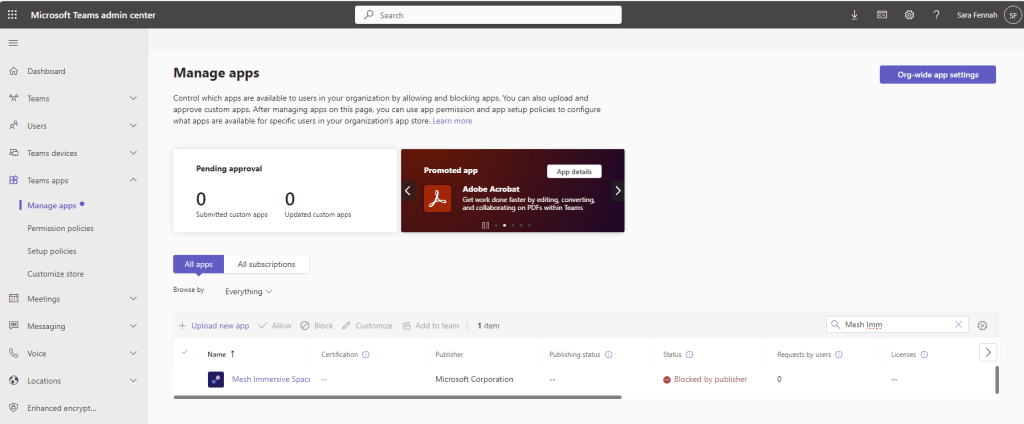This screenshot has width=1024, height=424.
Task: Expand the Meetings navigation section
Action: coord(133,298)
